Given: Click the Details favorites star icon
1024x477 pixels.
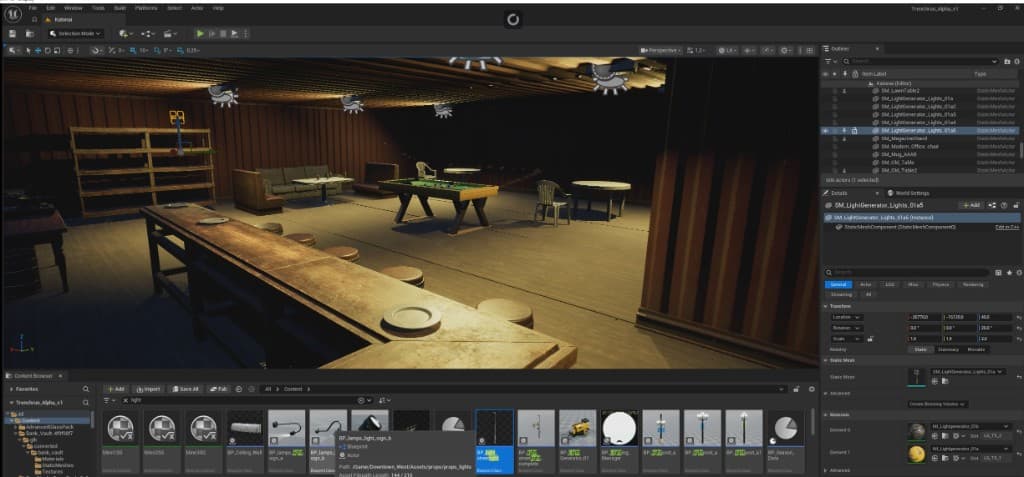Looking at the screenshot, I should pyautogui.click(x=1009, y=272).
